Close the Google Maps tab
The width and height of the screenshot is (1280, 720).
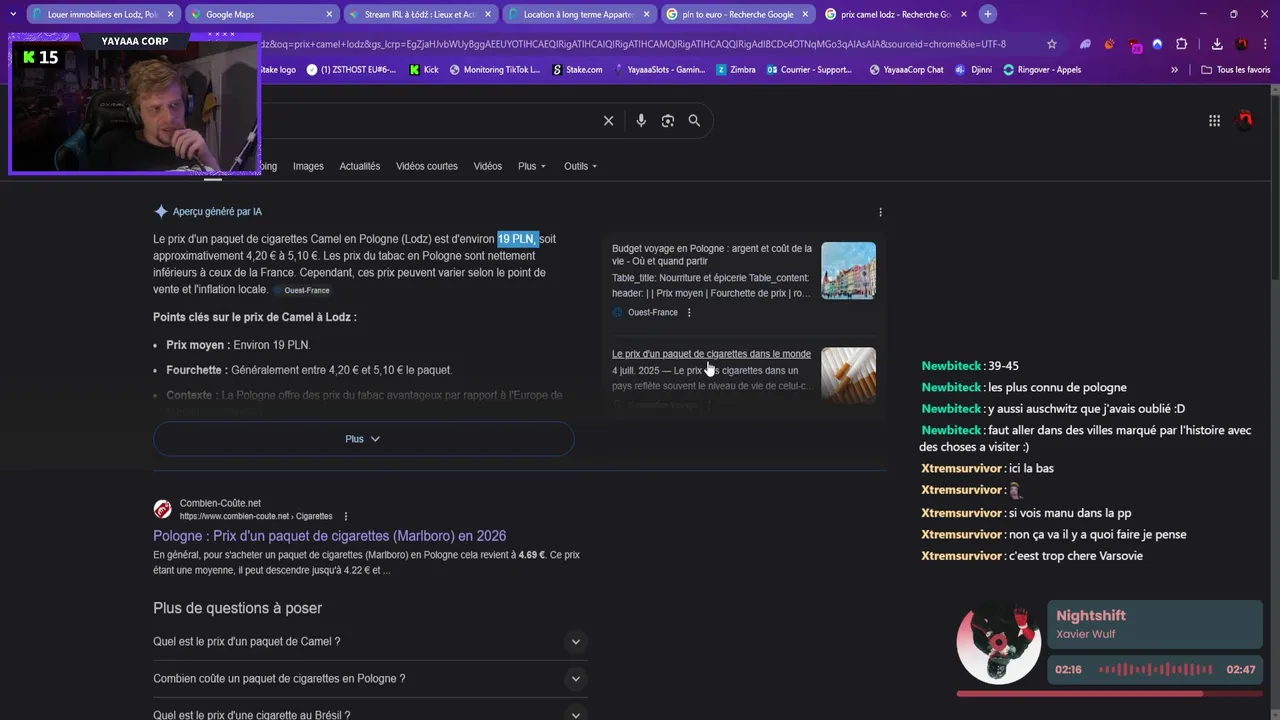tap(329, 14)
